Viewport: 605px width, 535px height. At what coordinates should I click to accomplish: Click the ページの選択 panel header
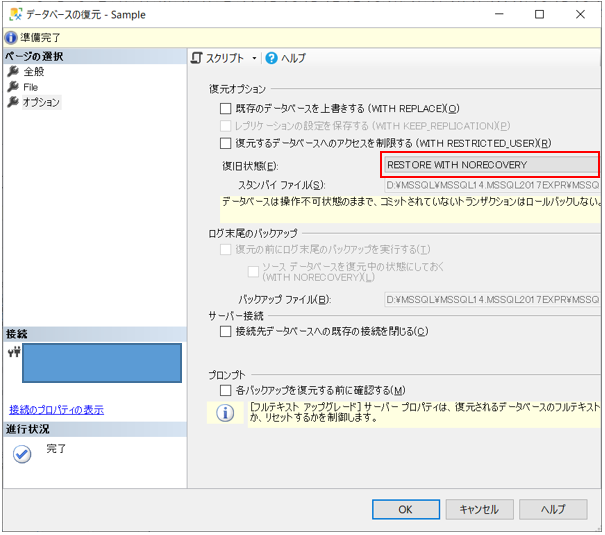coord(95,57)
